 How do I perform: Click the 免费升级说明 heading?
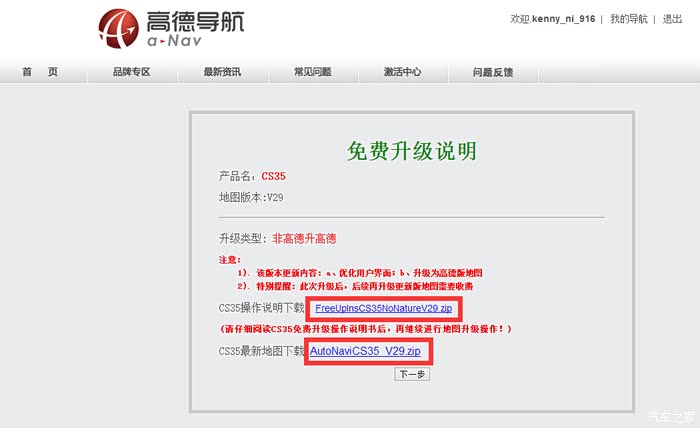point(412,151)
